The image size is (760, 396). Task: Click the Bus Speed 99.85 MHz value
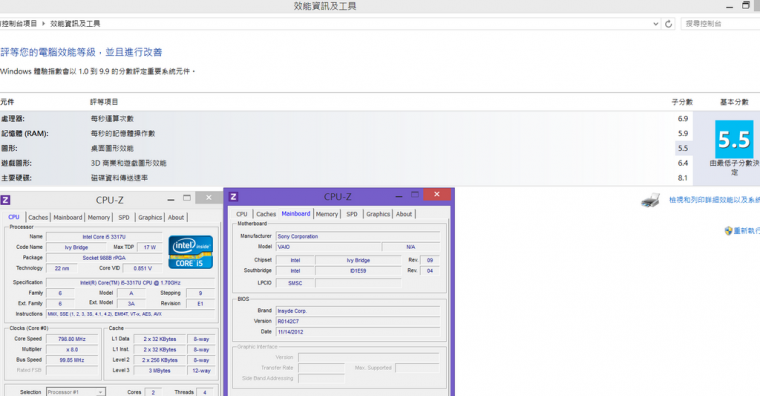coord(72,360)
